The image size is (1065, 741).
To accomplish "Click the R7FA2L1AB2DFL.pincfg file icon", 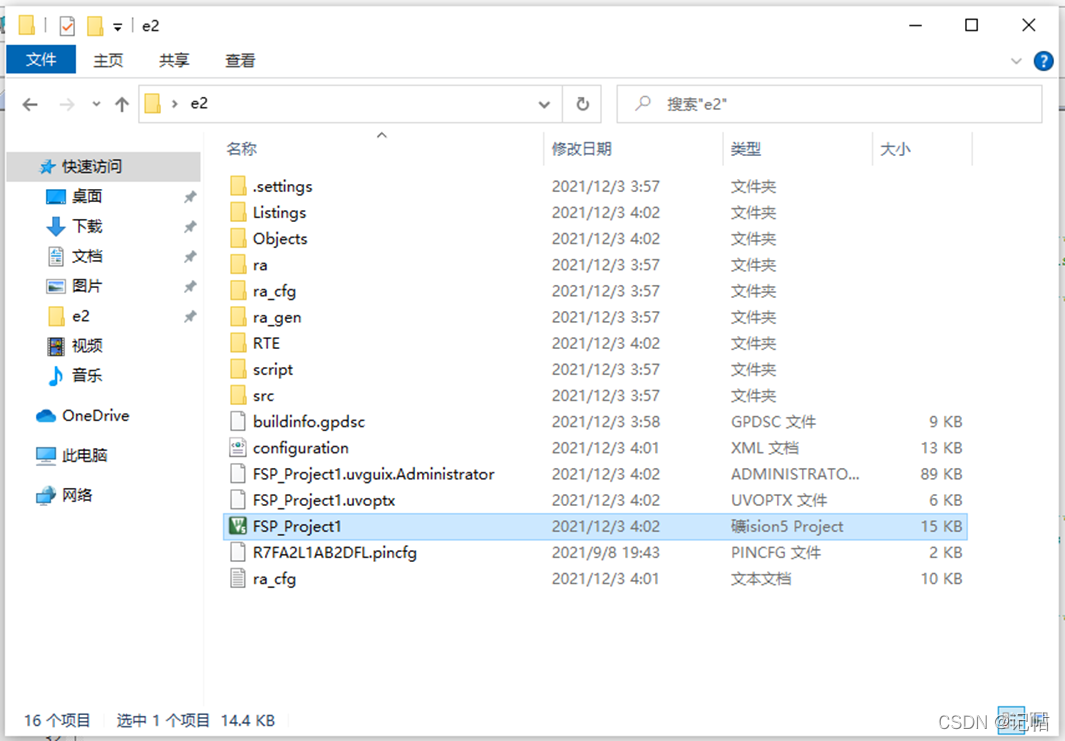I will click(238, 552).
